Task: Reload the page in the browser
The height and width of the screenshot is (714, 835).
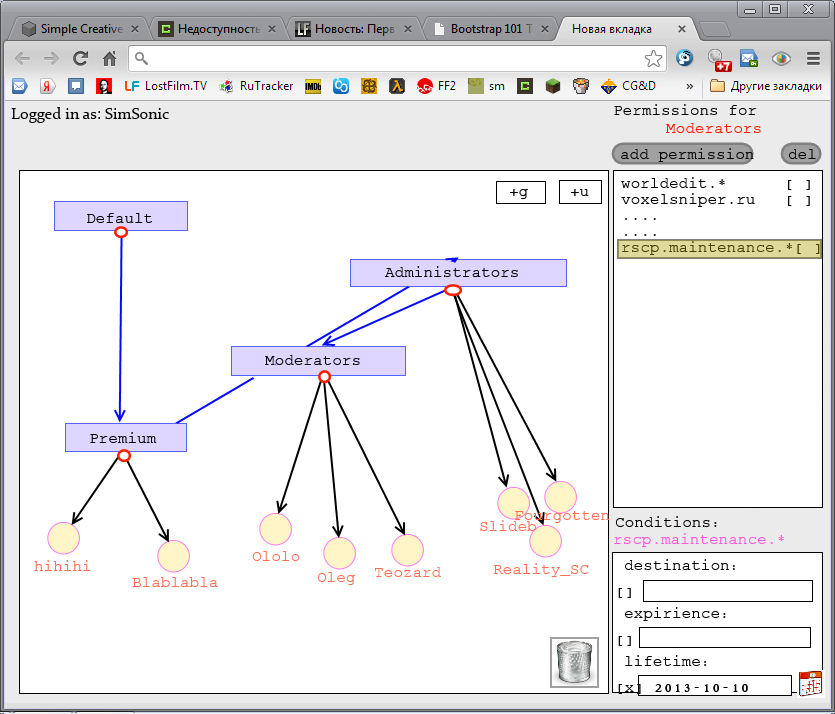Action: 80,58
